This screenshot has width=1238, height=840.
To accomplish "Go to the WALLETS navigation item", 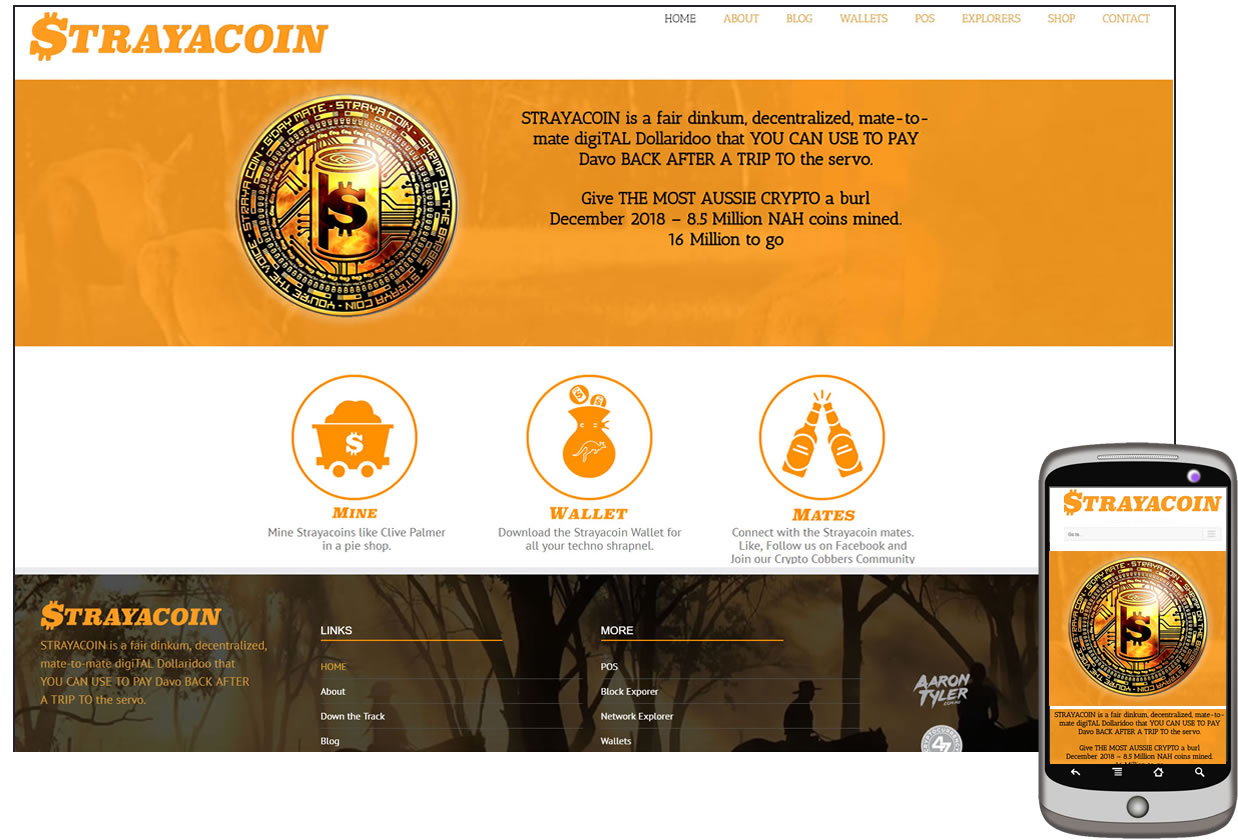I will pyautogui.click(x=863, y=19).
